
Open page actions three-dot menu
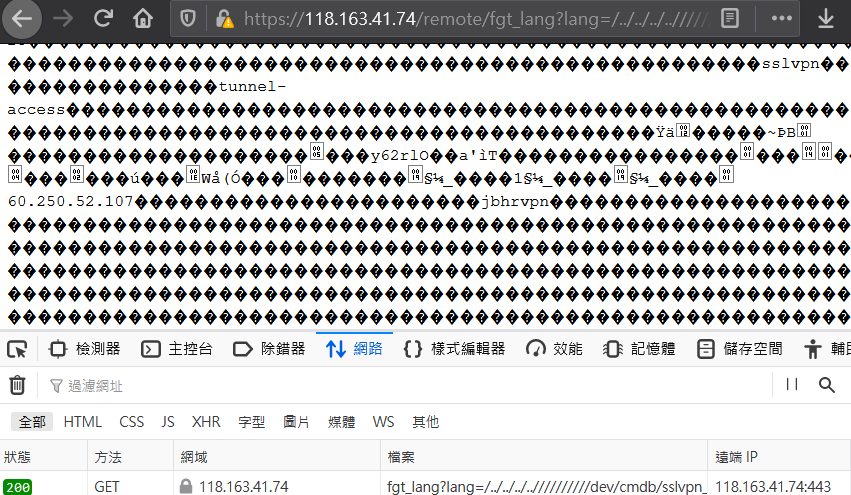point(782,19)
